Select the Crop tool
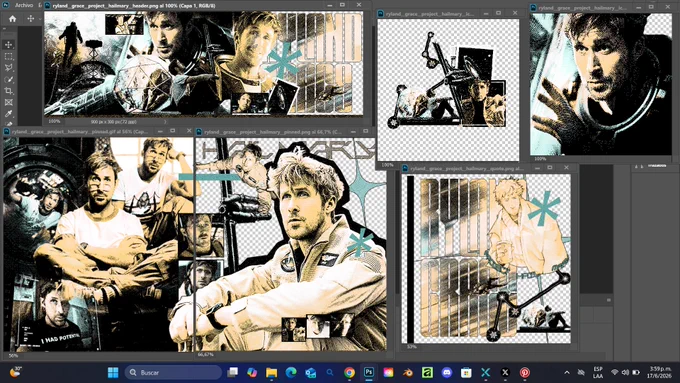The height and width of the screenshot is (383, 680). coord(8,91)
